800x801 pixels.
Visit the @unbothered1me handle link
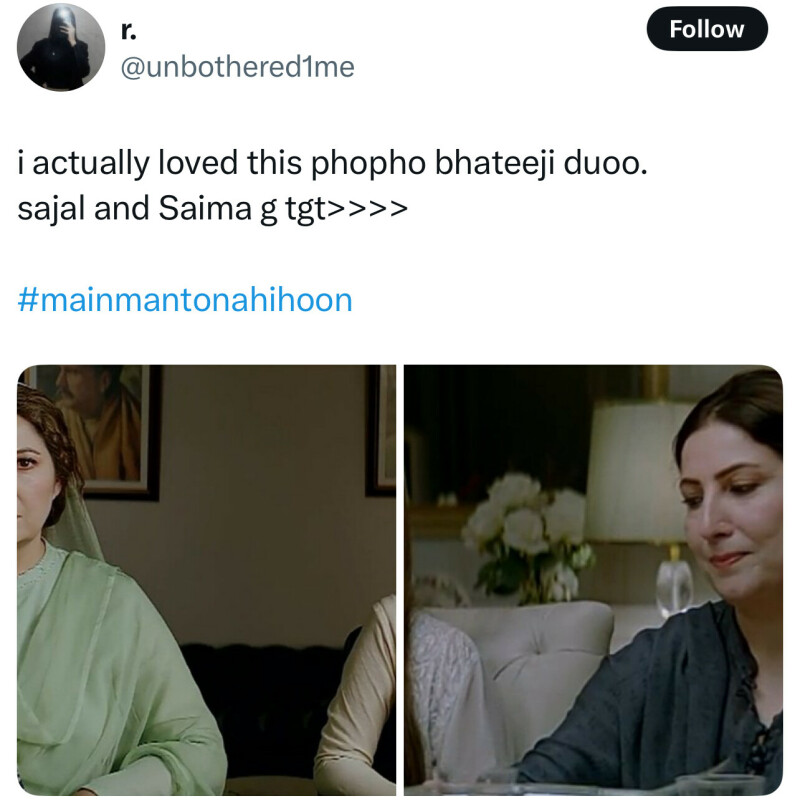[238, 67]
